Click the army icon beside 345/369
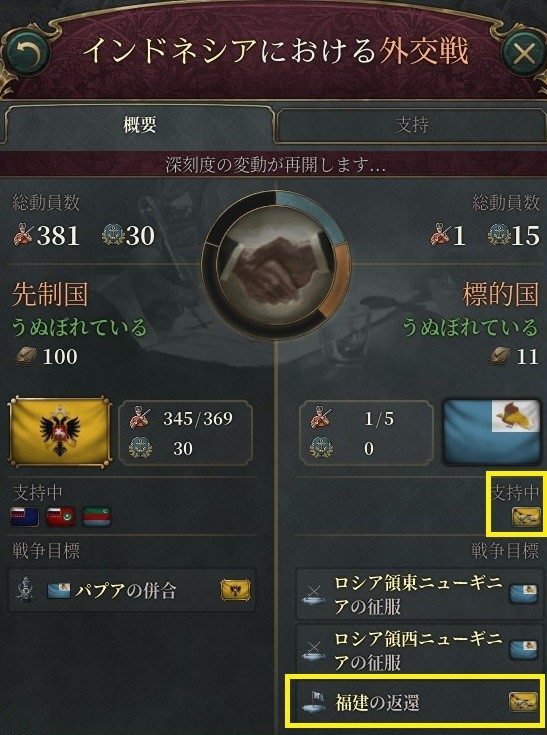 click(140, 418)
